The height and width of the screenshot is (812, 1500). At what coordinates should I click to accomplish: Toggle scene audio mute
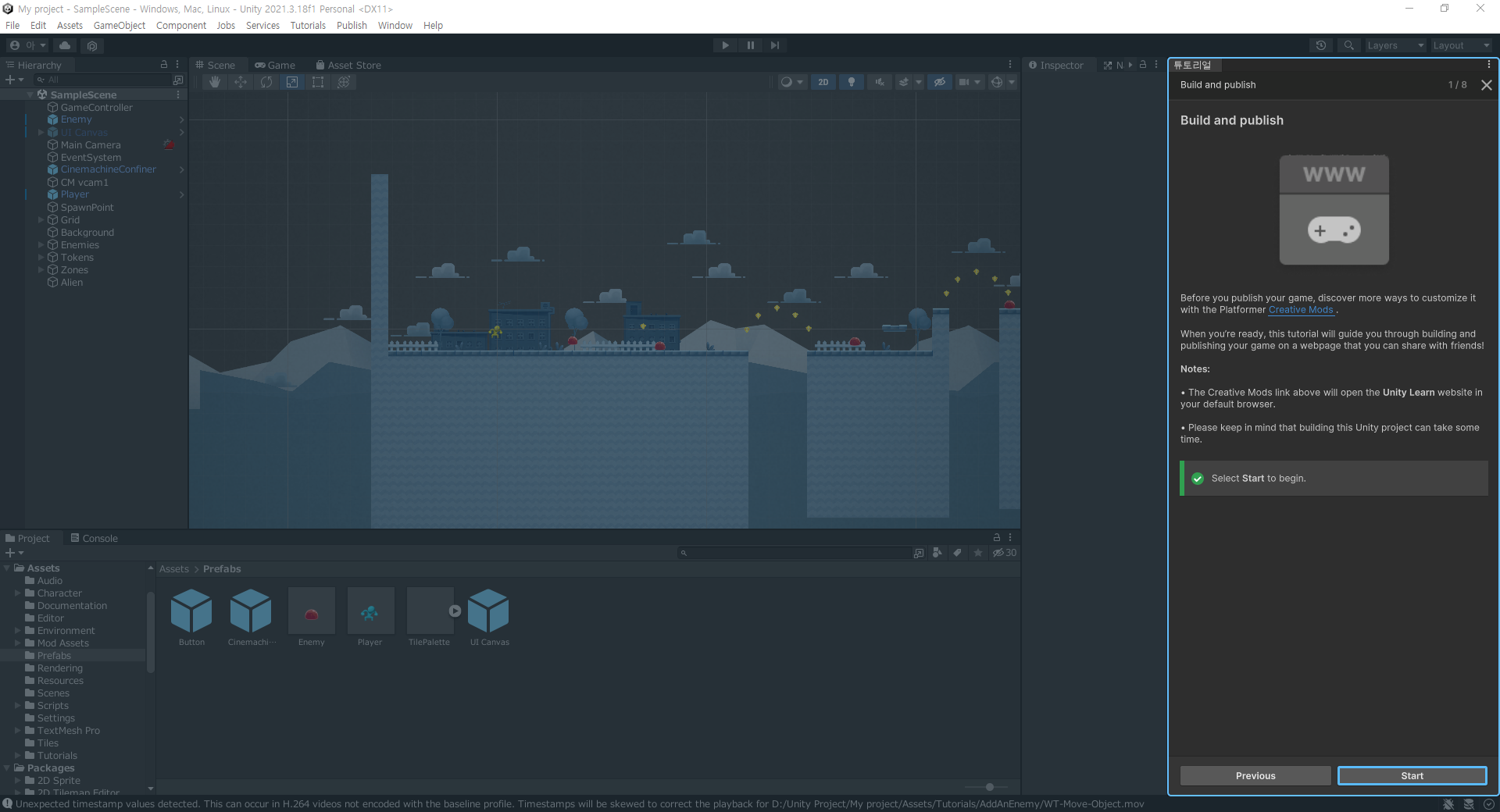coord(880,82)
